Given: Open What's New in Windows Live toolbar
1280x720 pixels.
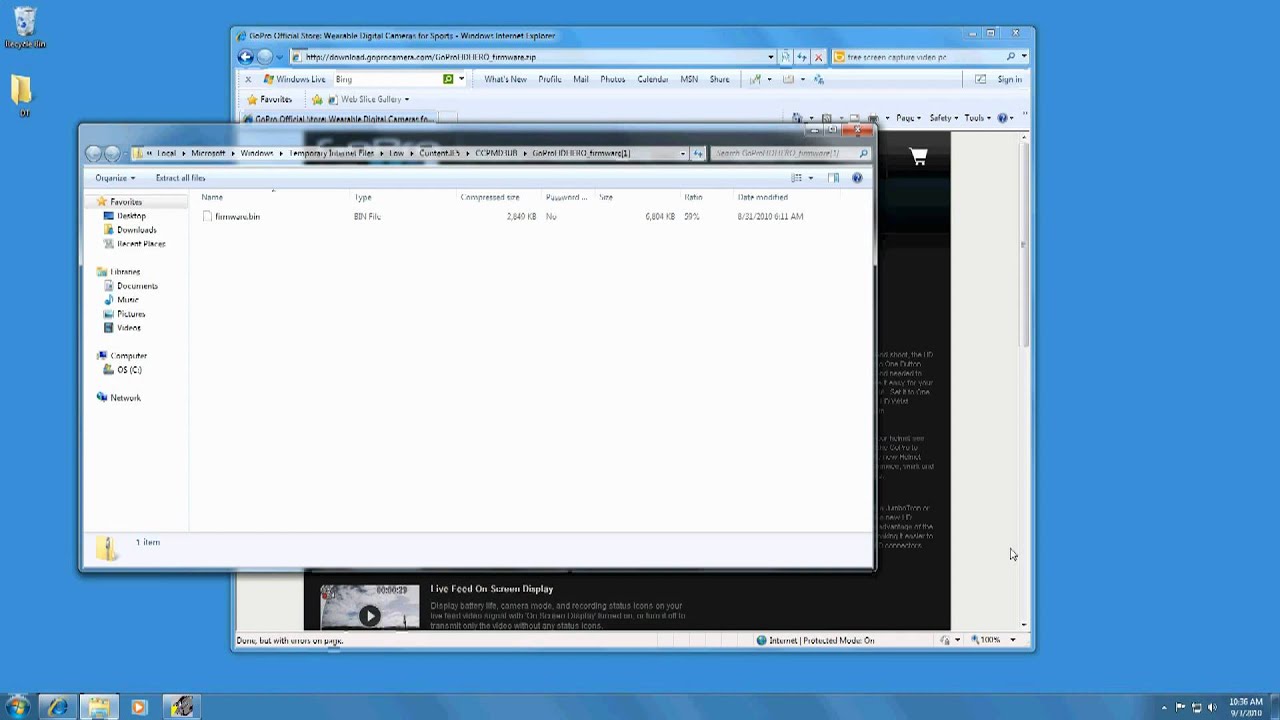Looking at the screenshot, I should (505, 79).
